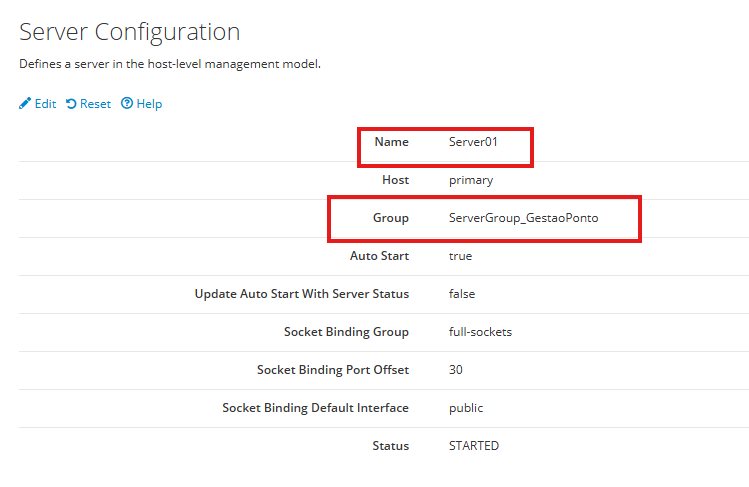Click the question mark Help icon
Image resolution: width=749 pixels, height=487 pixels.
click(127, 104)
